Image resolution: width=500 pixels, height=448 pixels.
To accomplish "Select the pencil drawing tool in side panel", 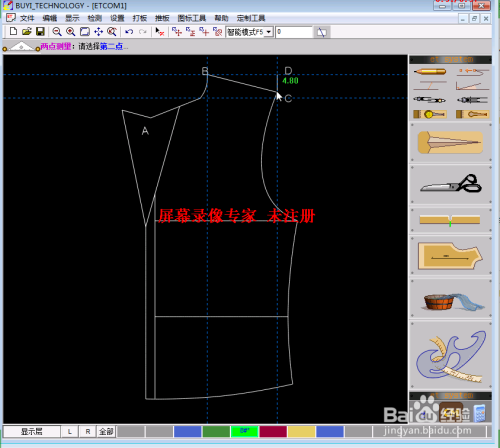I will (430, 71).
